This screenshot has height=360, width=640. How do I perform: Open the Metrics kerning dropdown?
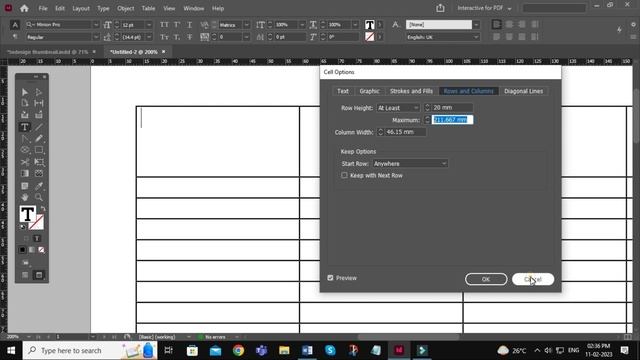247,25
